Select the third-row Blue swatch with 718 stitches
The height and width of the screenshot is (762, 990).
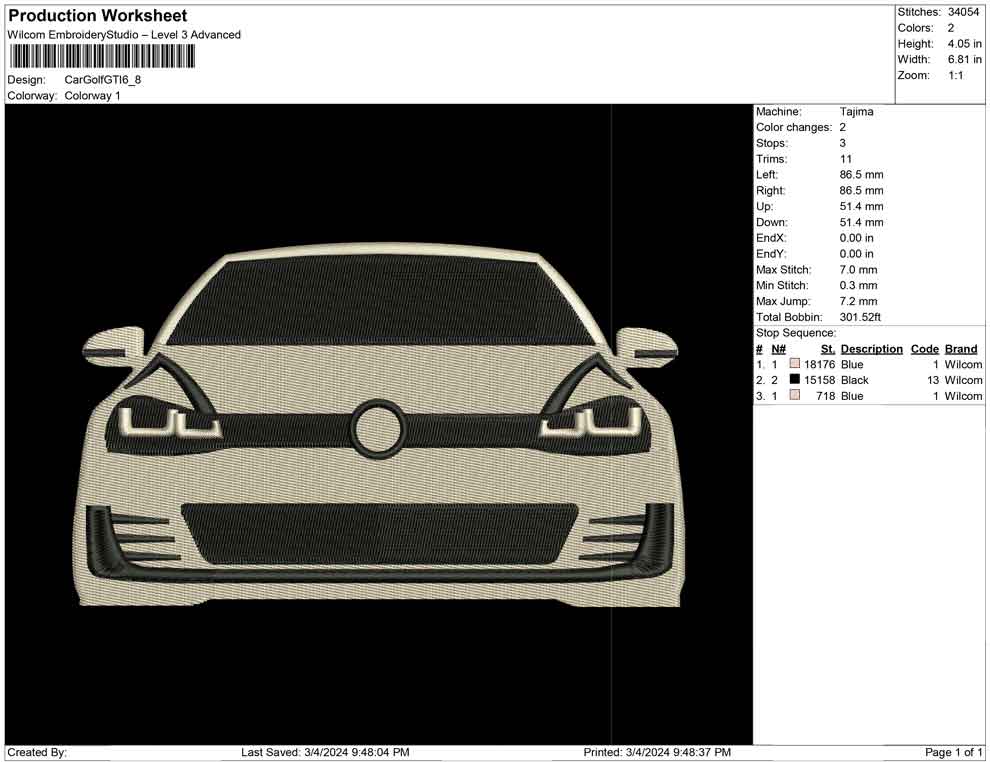tap(795, 396)
